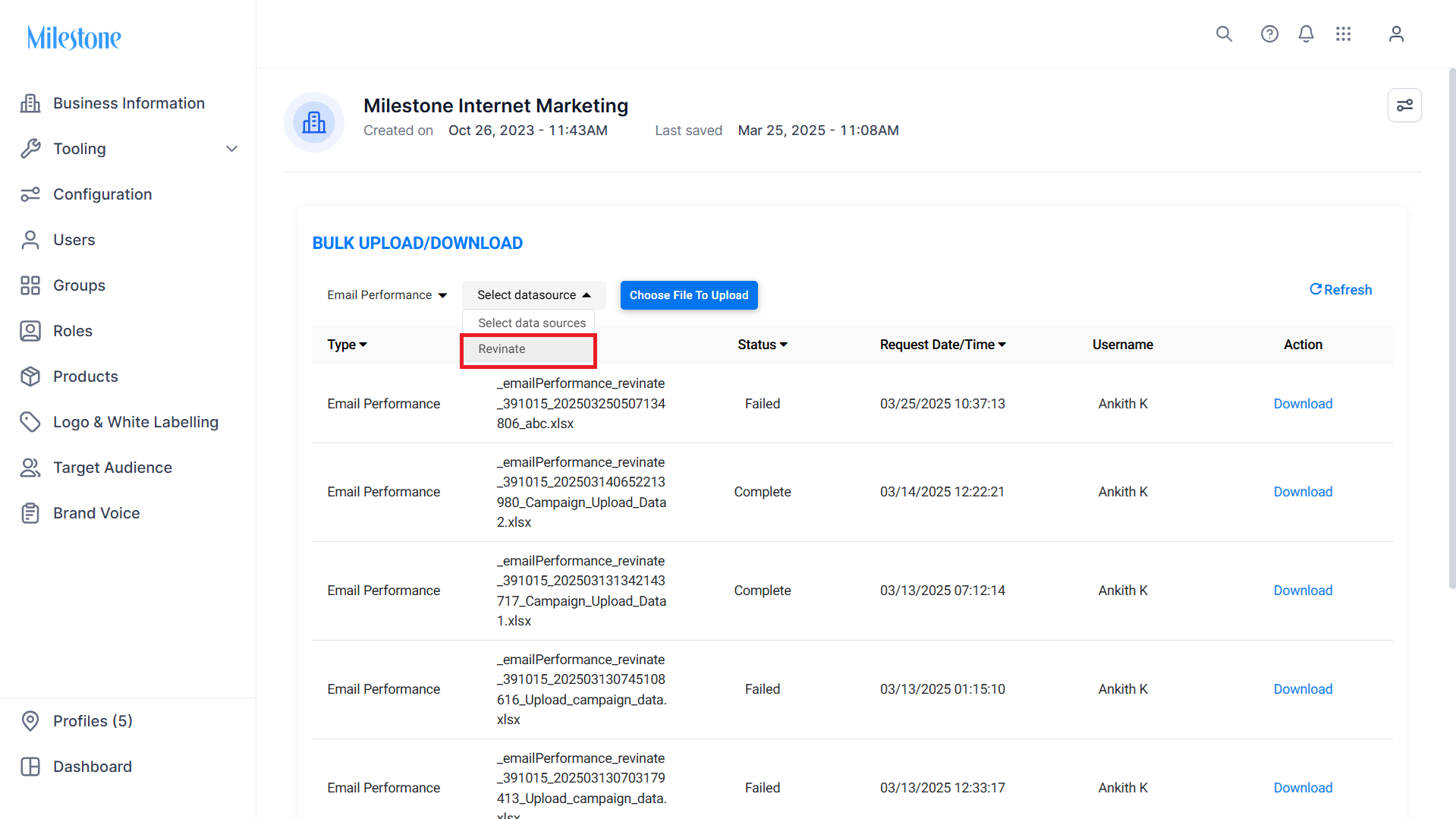Screen dimensions: 1456x819
Task: Click the Action column header
Action: tap(1303, 345)
